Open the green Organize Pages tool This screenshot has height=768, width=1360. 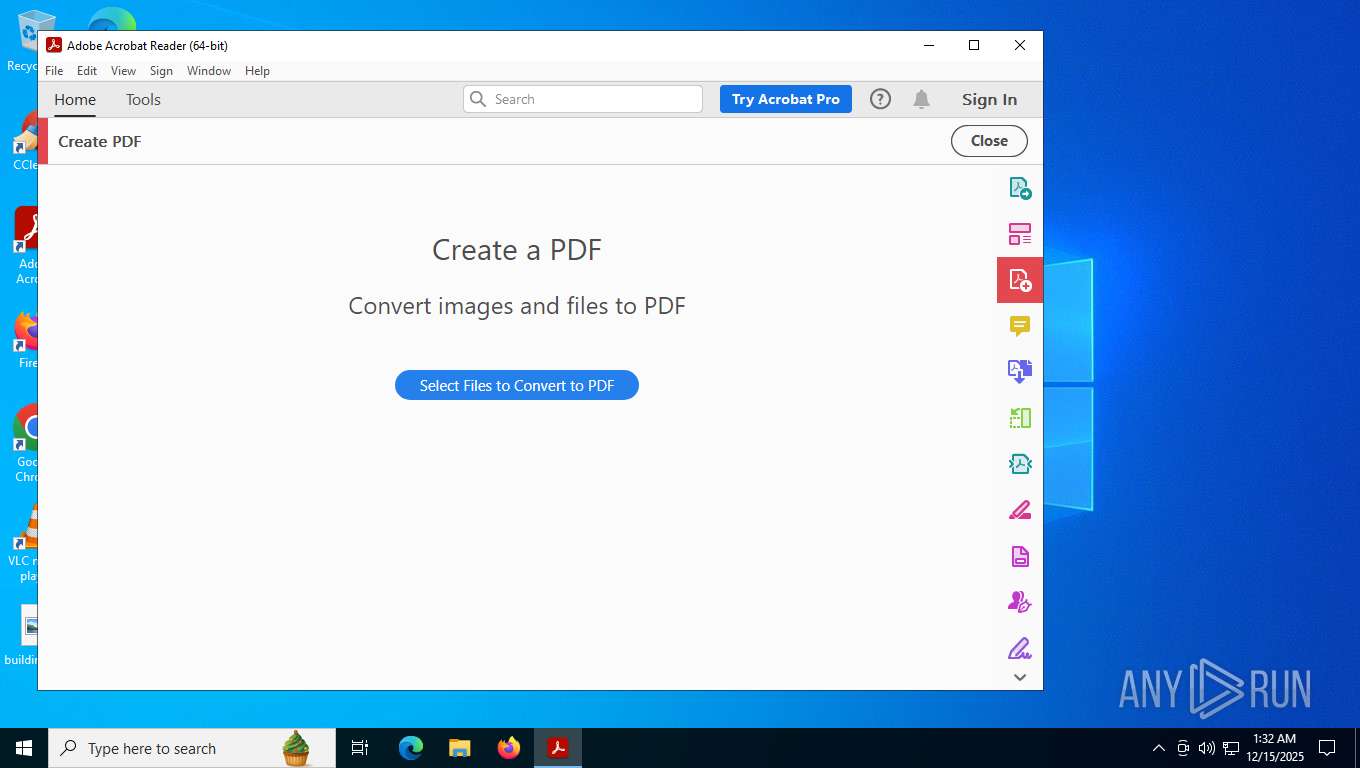point(1020,418)
